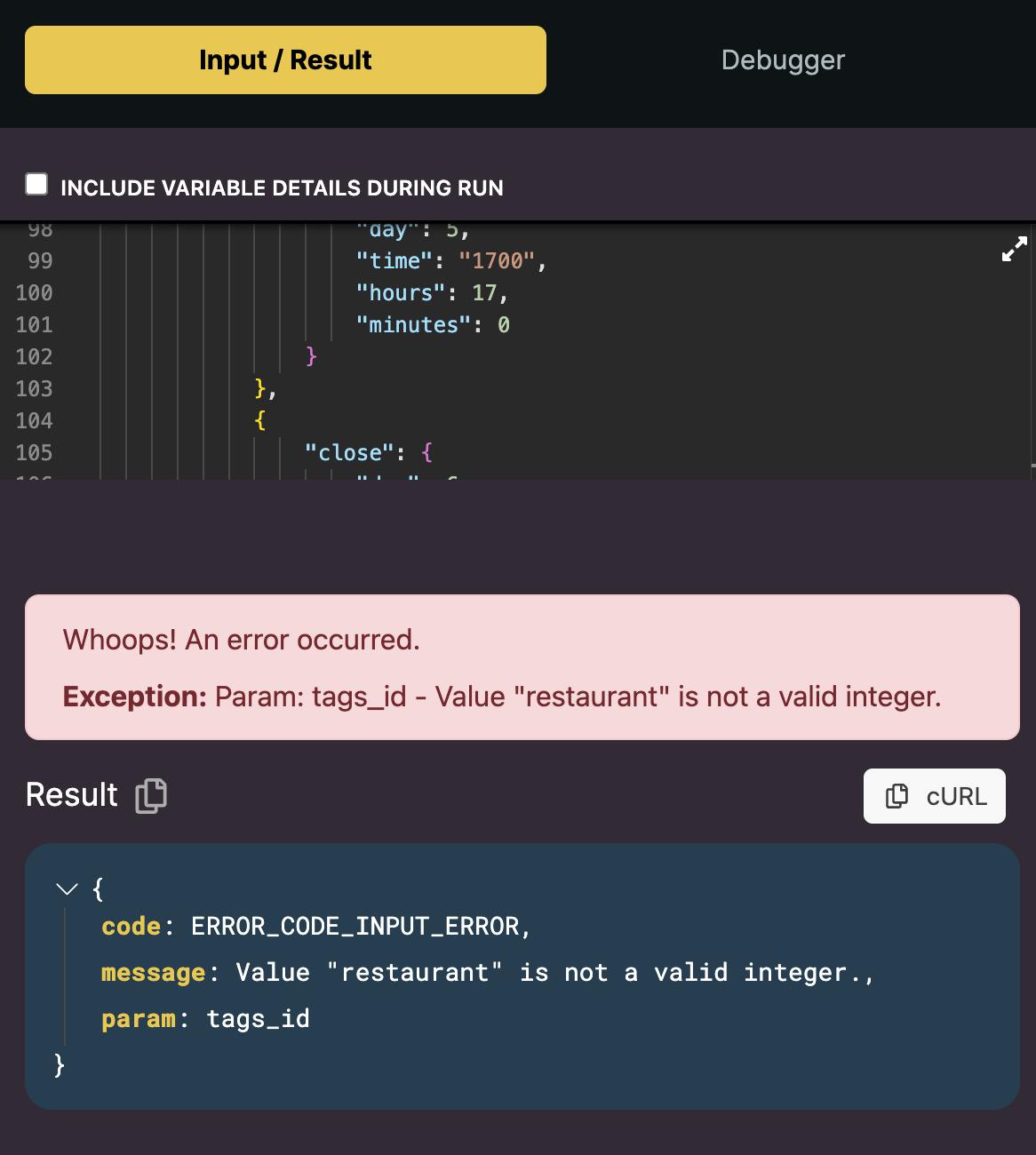Click line number 99 in the editor gutter
The height and width of the screenshot is (1155, 1036).
(x=40, y=260)
